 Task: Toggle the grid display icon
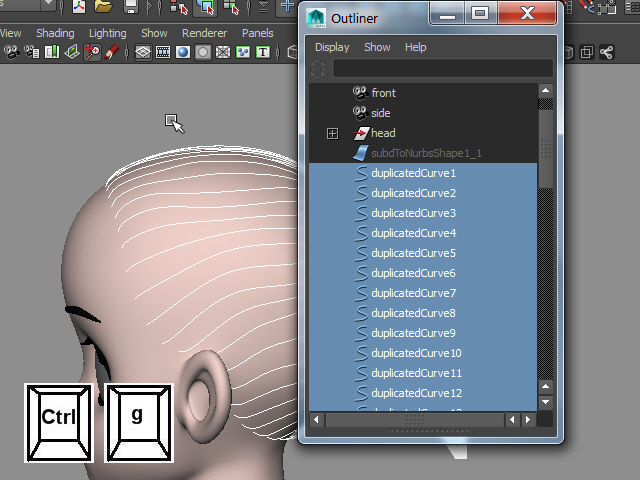[x=143, y=51]
